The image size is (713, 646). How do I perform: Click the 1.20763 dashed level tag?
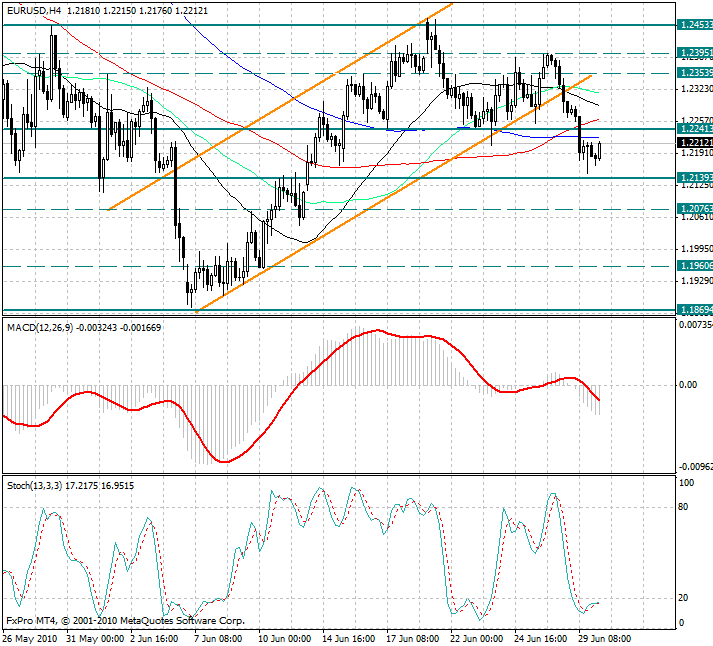pyautogui.click(x=694, y=208)
